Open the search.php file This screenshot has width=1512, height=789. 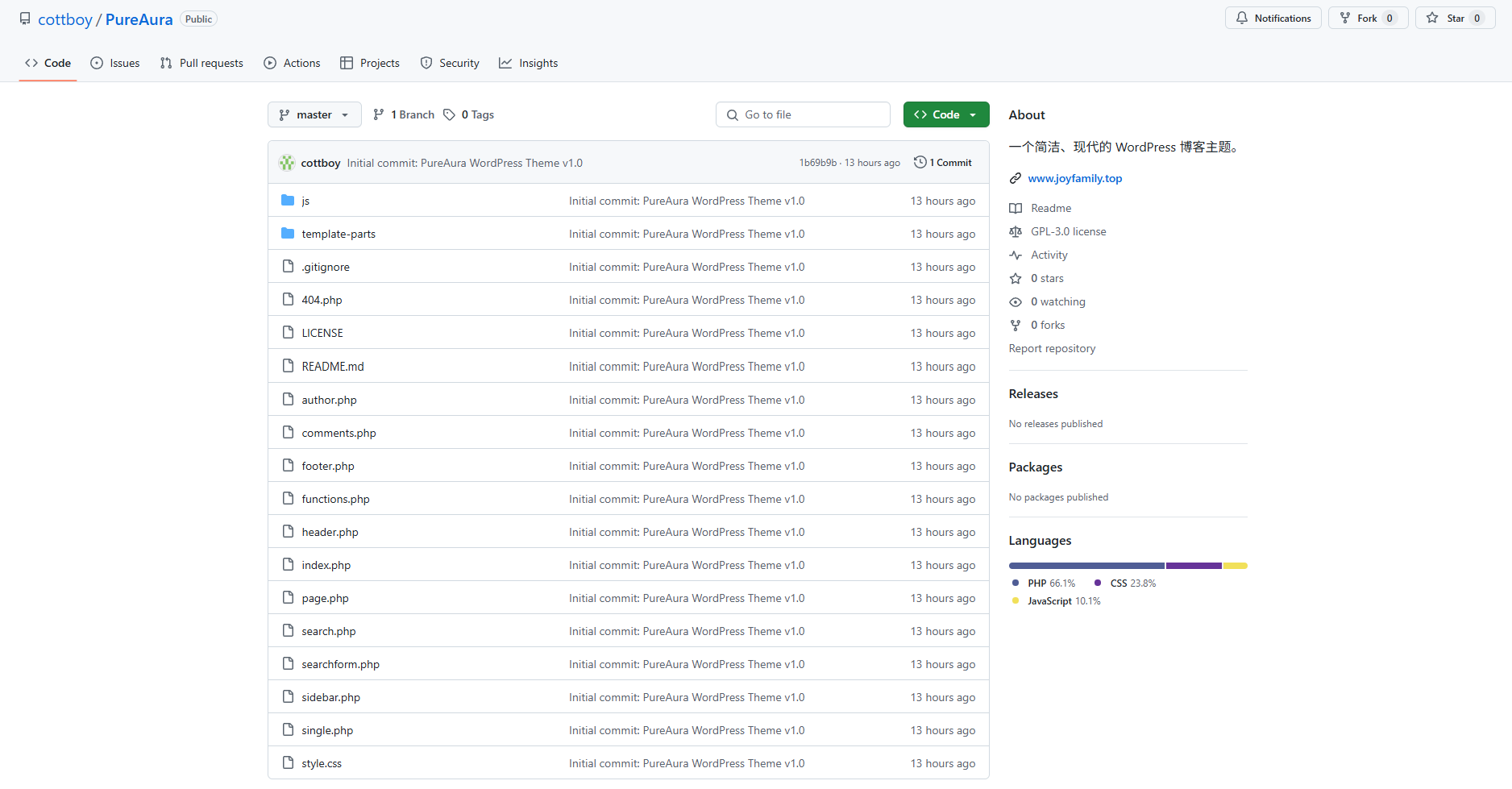(x=329, y=631)
